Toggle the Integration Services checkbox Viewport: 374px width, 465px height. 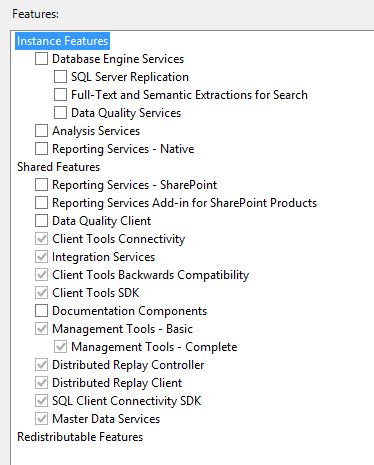[x=41, y=257]
